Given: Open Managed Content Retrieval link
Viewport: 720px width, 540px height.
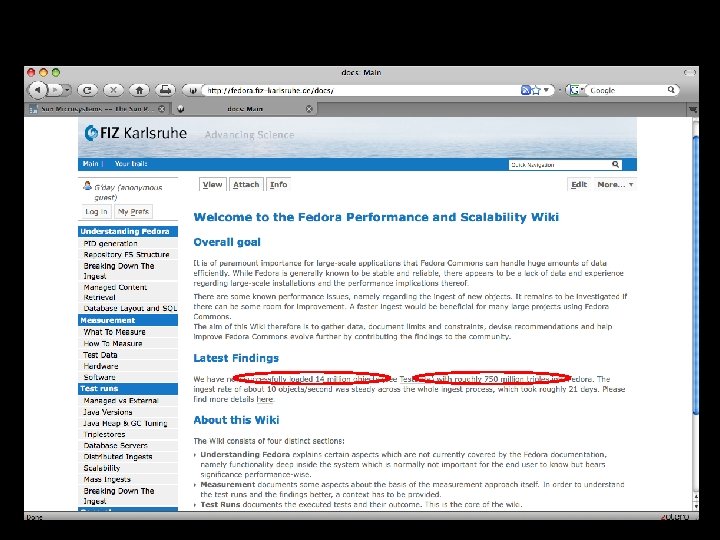Looking at the screenshot, I should pos(115,292).
